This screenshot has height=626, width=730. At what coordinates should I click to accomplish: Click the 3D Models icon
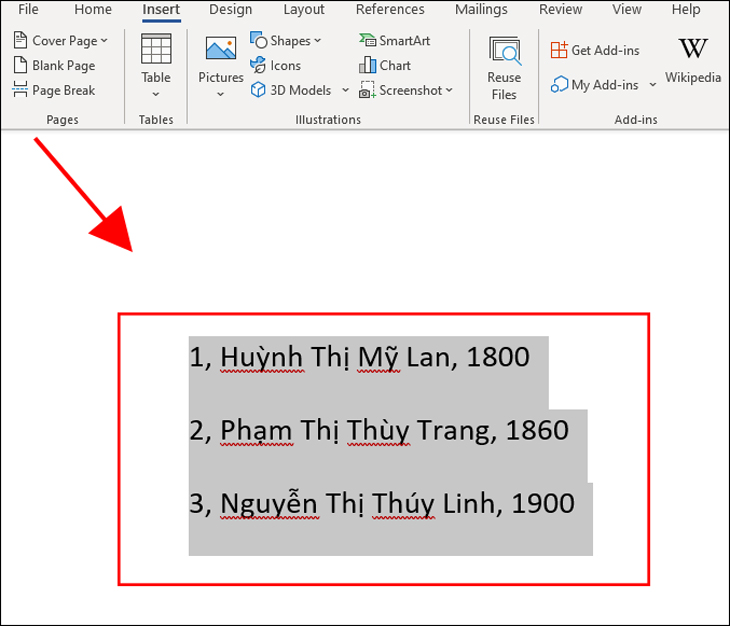(258, 90)
